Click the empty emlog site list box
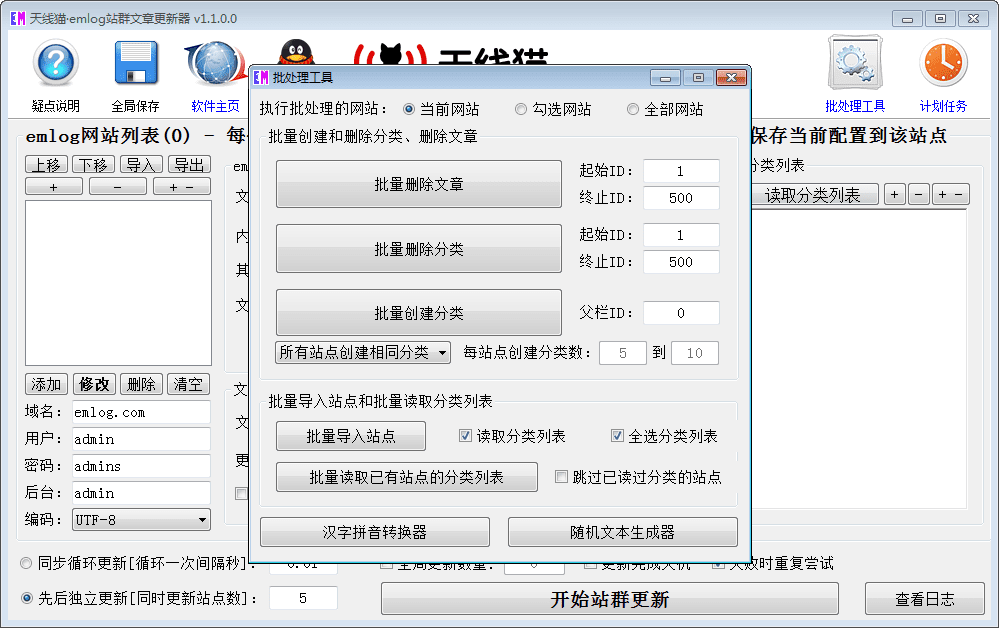This screenshot has width=999, height=628. point(118,283)
